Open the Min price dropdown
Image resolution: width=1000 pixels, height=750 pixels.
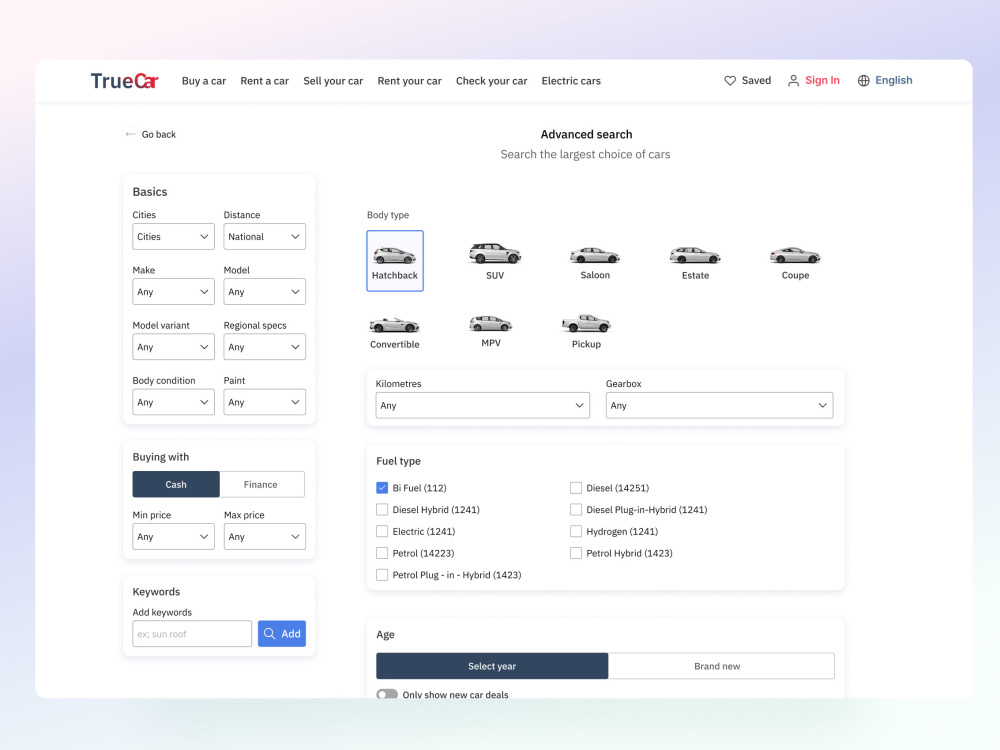point(173,537)
